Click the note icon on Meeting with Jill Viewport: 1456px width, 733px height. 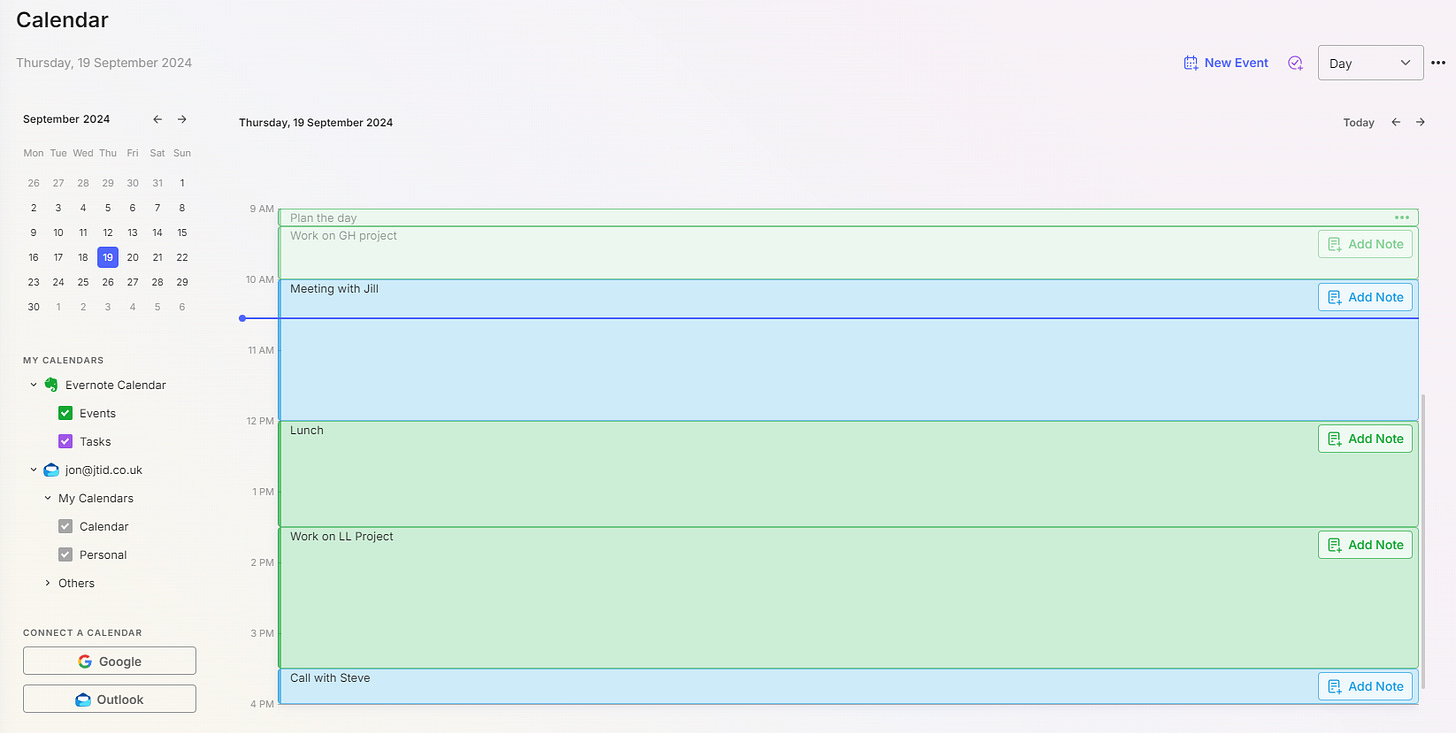(x=1334, y=297)
